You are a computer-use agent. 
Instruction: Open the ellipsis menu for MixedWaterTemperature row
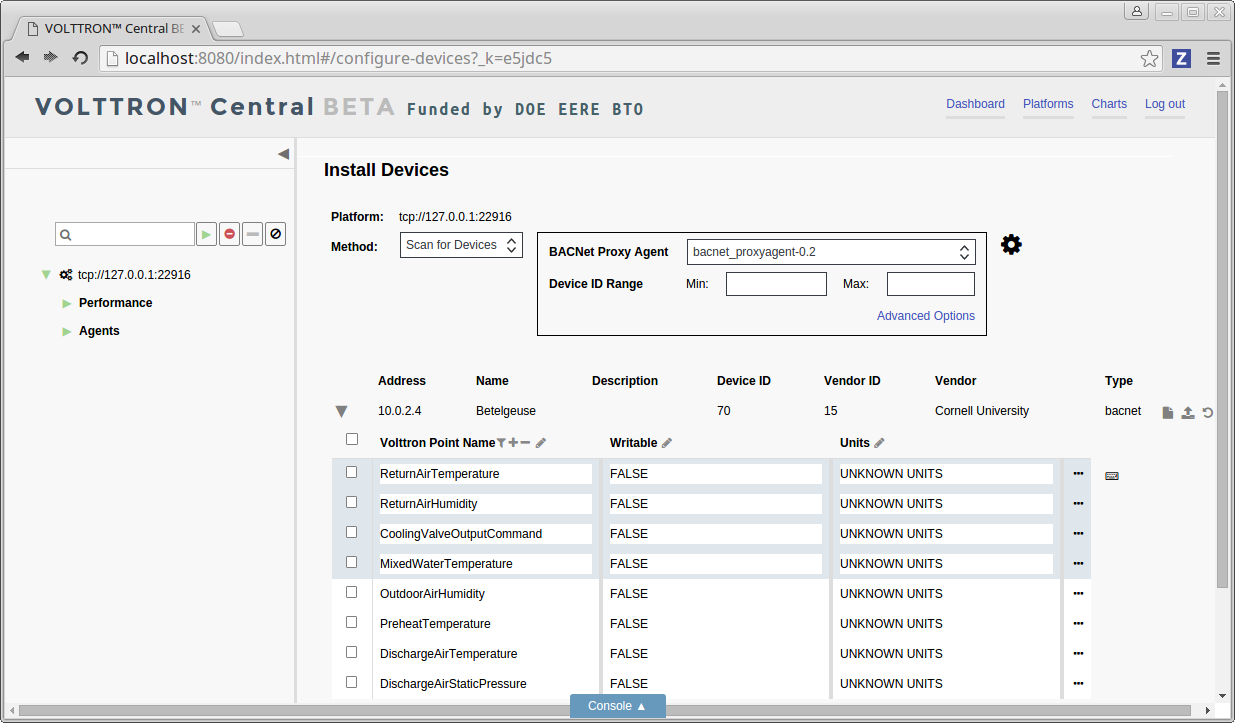point(1078,564)
